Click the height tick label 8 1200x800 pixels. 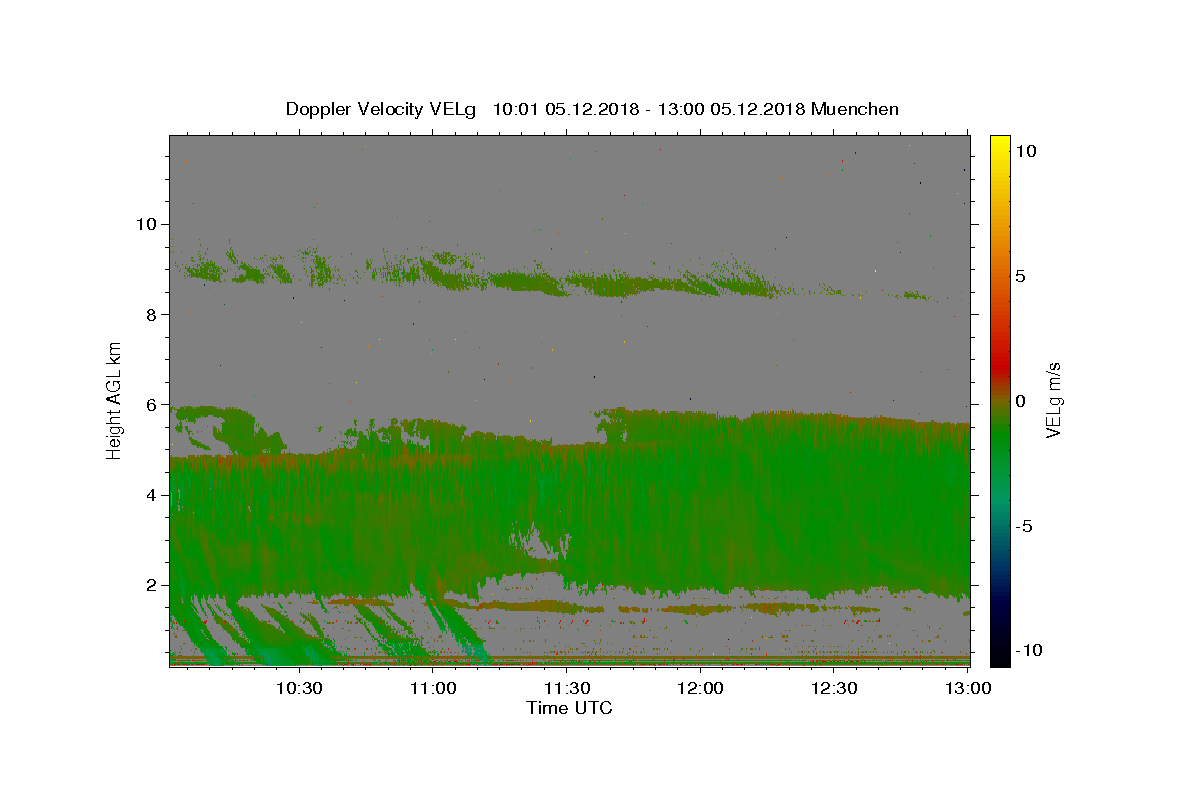[x=152, y=314]
